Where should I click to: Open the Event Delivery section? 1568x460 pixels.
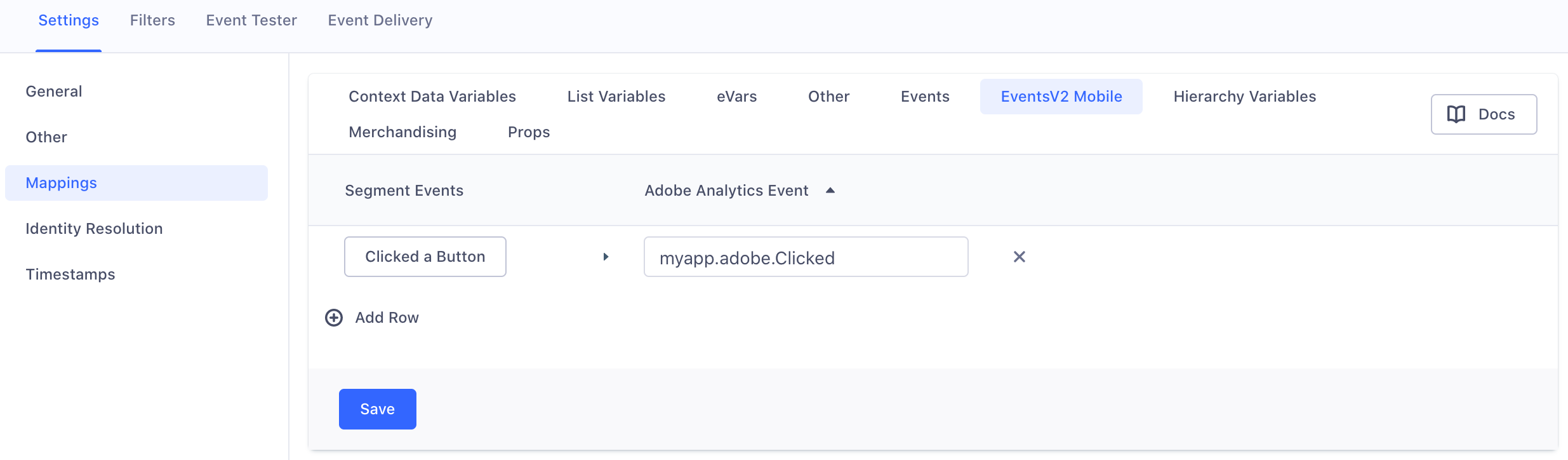coord(379,20)
